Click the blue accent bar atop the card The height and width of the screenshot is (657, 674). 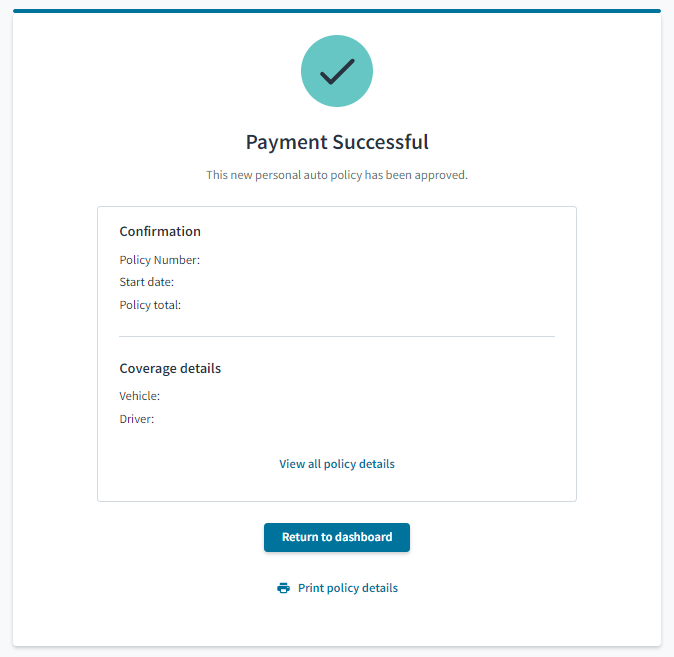337,11
